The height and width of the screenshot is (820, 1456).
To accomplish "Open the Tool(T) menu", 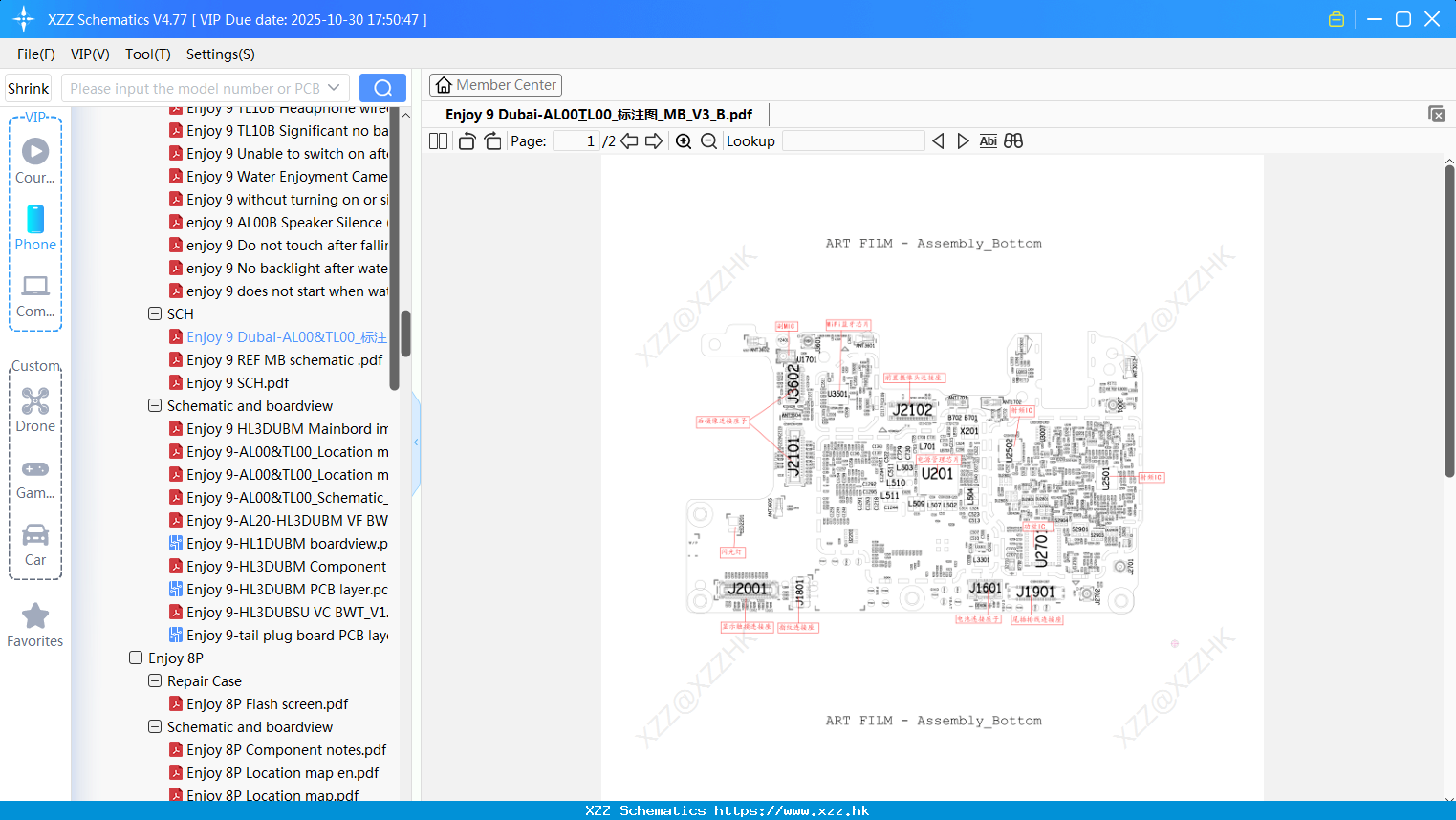I will click(148, 54).
